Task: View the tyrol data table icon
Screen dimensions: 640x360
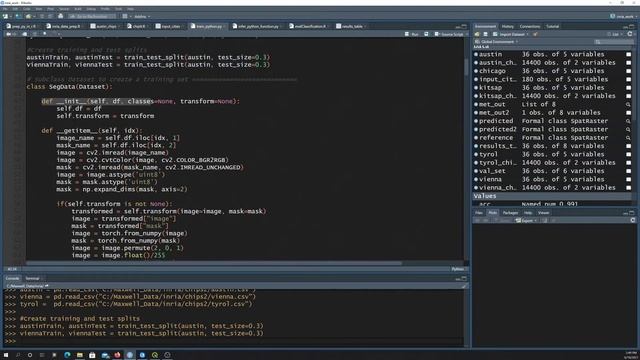Action: pyautogui.click(x=629, y=154)
